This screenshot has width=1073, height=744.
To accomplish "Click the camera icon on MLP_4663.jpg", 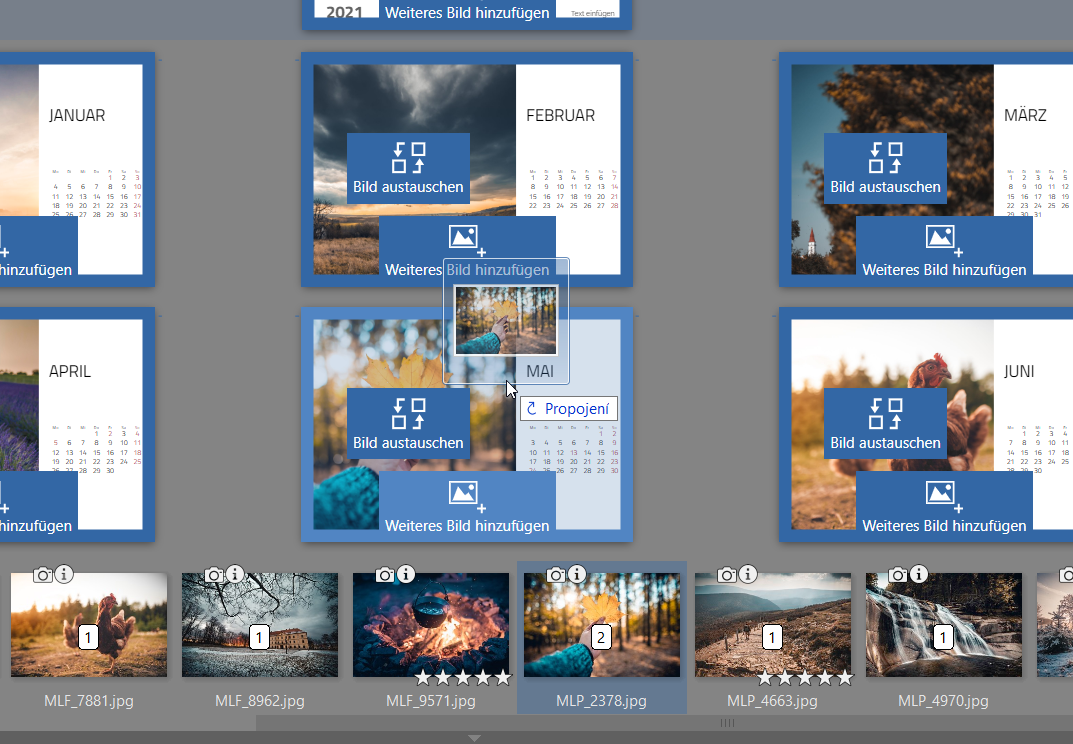I will pyautogui.click(x=727, y=574).
